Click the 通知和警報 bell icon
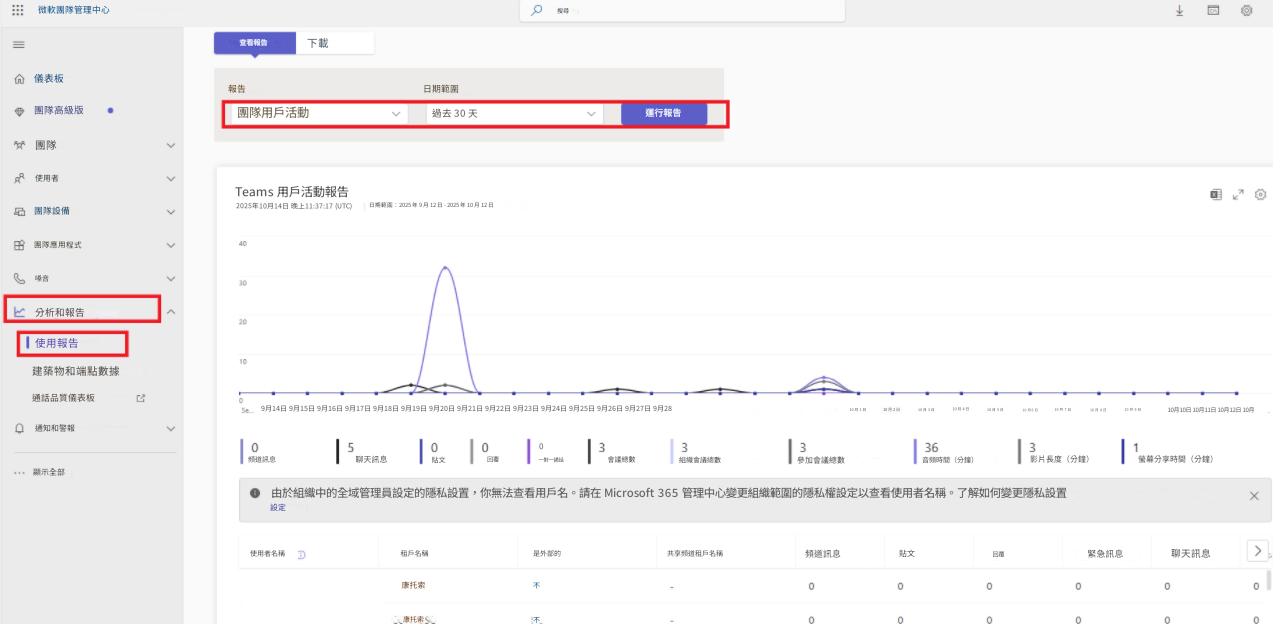The image size is (1273, 624). pos(19,428)
